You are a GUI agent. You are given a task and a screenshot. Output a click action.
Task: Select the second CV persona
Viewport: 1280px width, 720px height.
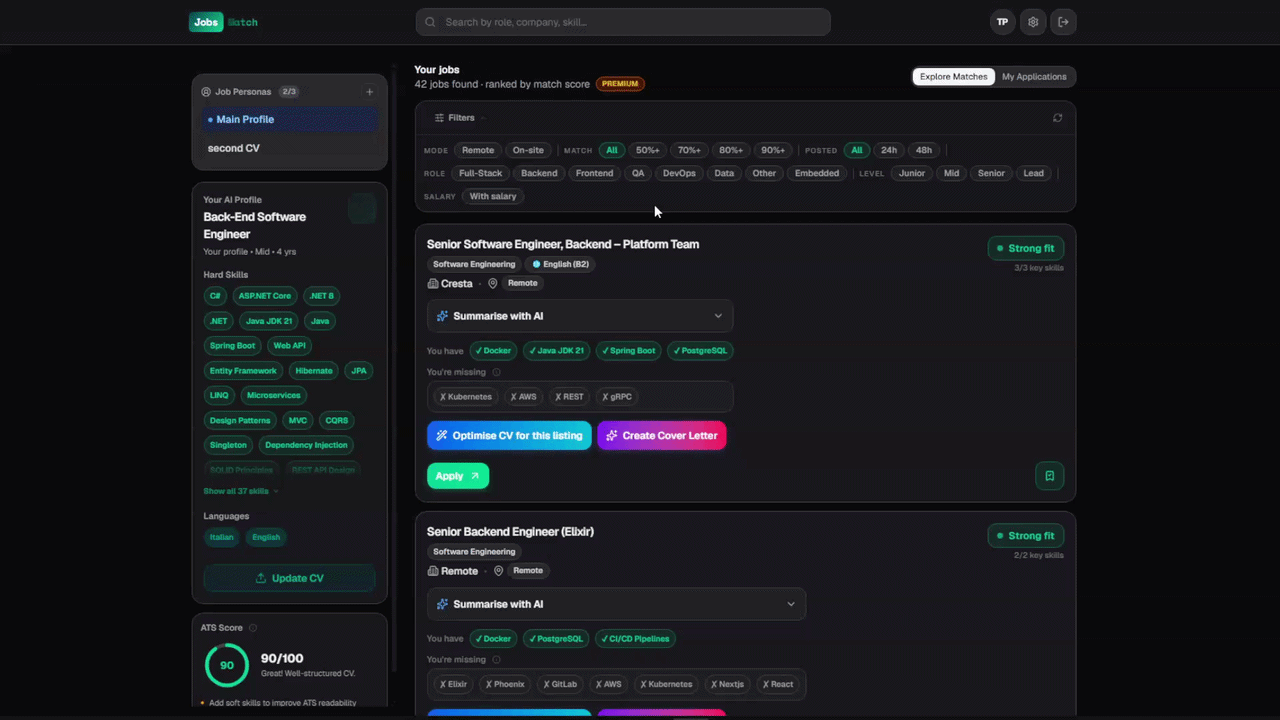pyautogui.click(x=290, y=148)
